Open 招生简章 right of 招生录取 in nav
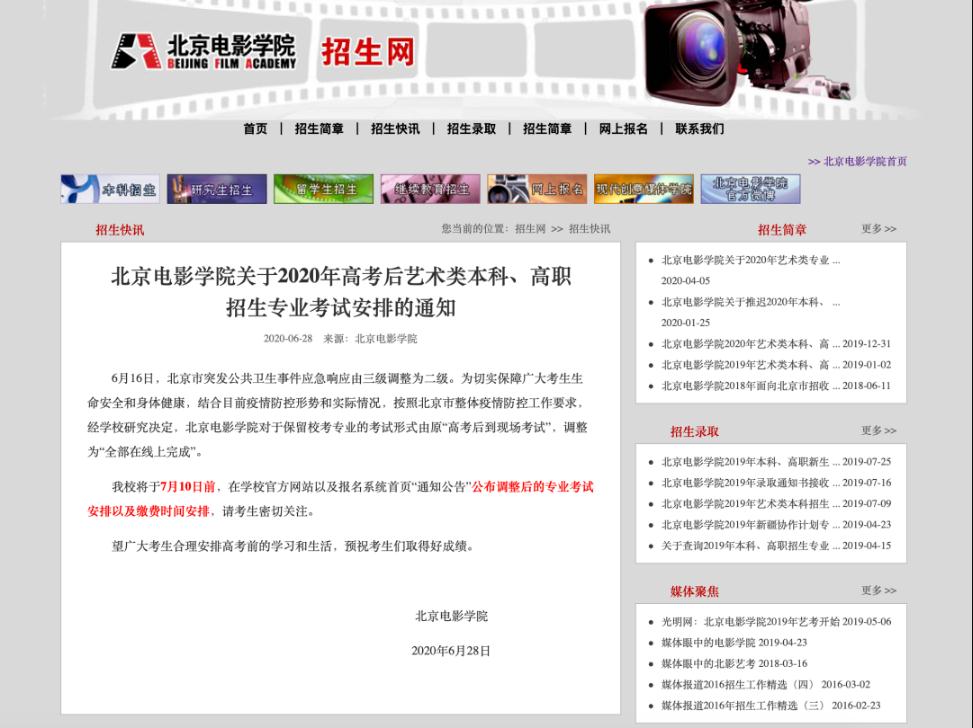Viewport: 973px width, 728px height. coord(547,129)
